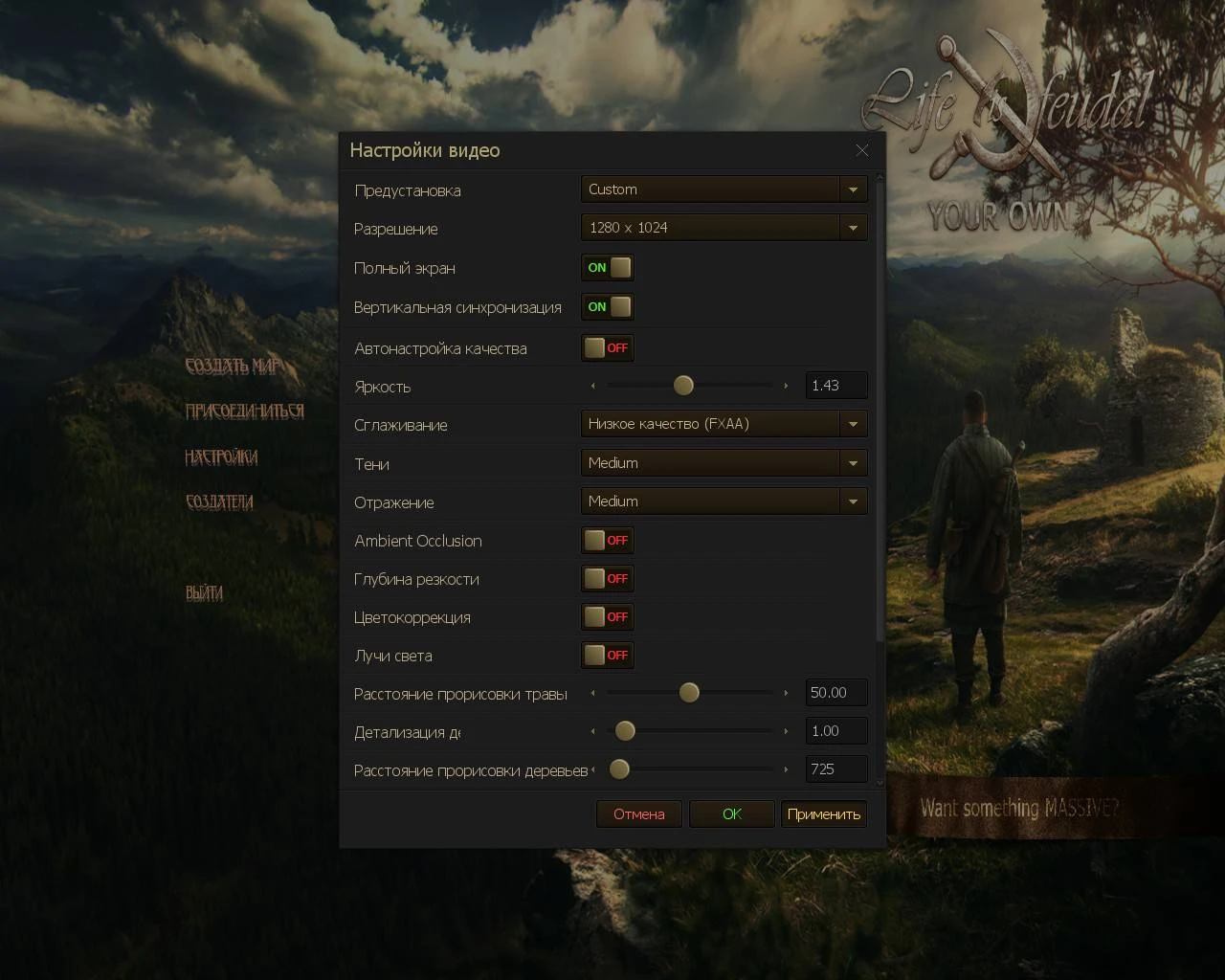Viewport: 1225px width, 980px height.
Task: Enable Автонастройка качества
Action: pyautogui.click(x=607, y=347)
